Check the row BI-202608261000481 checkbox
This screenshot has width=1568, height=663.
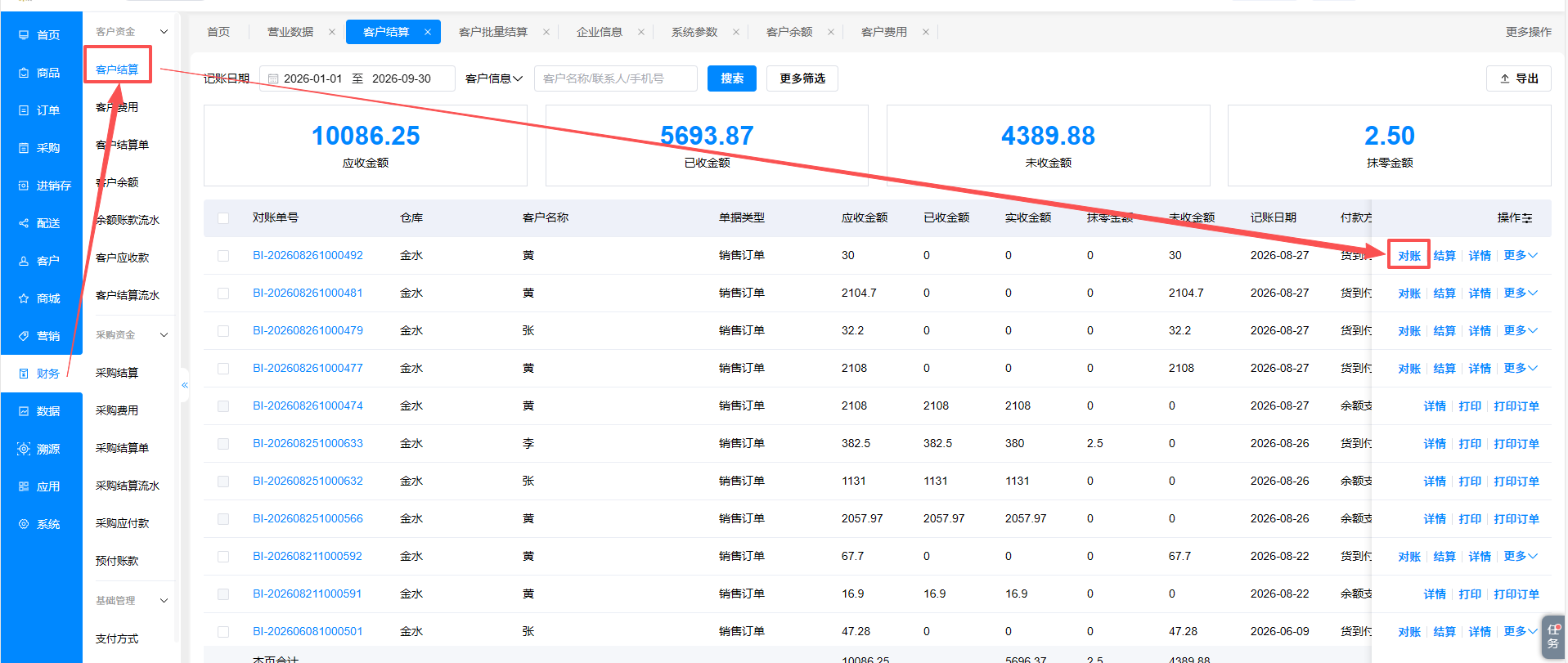[x=223, y=293]
